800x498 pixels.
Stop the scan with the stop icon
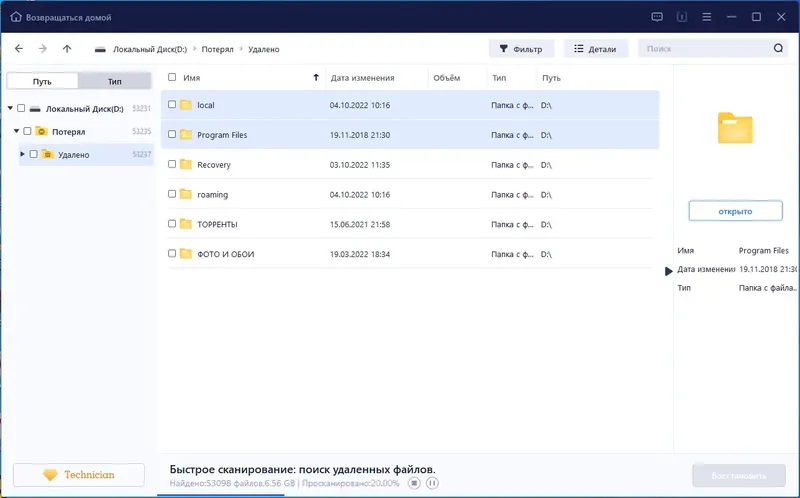click(x=414, y=483)
